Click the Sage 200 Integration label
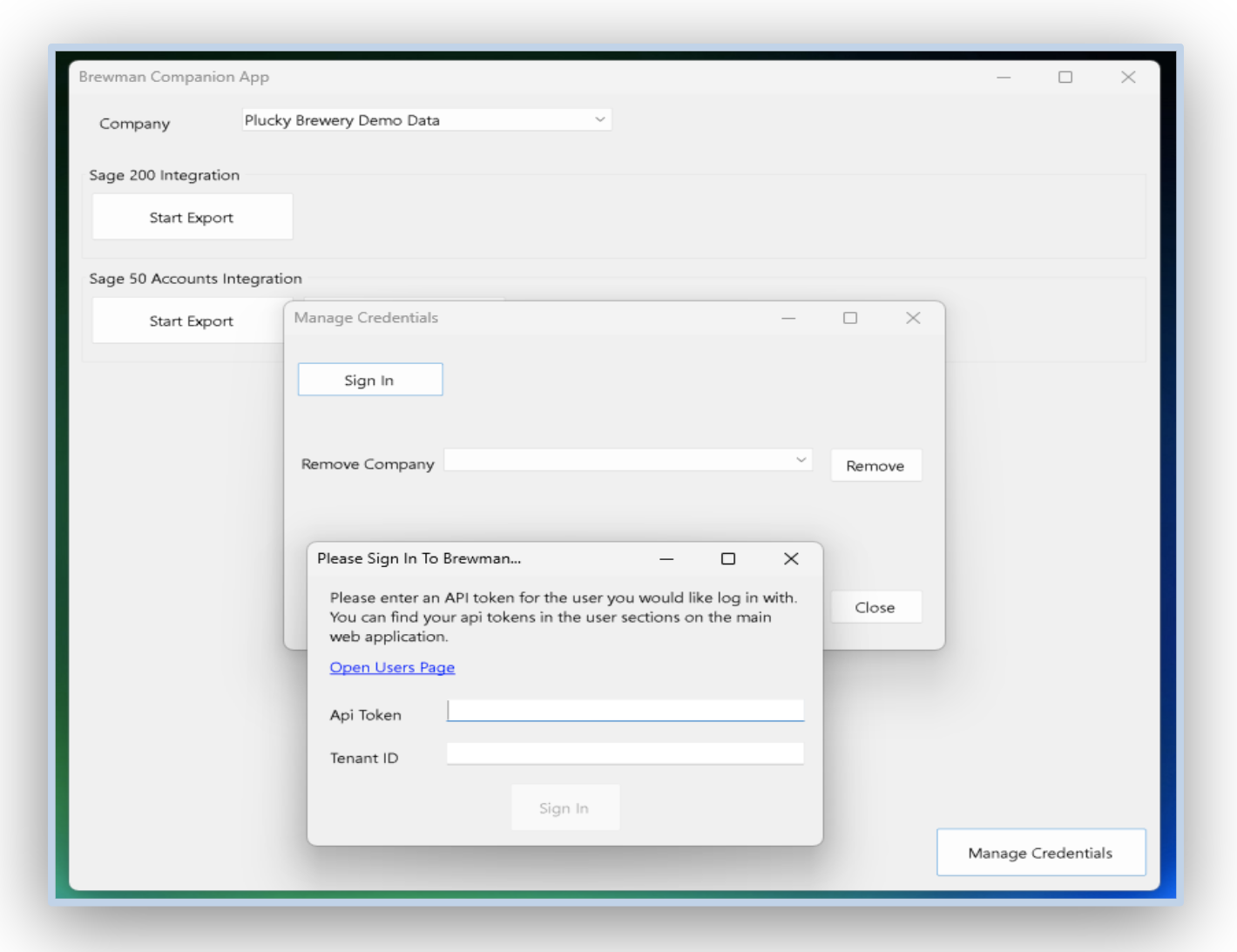 click(x=164, y=175)
